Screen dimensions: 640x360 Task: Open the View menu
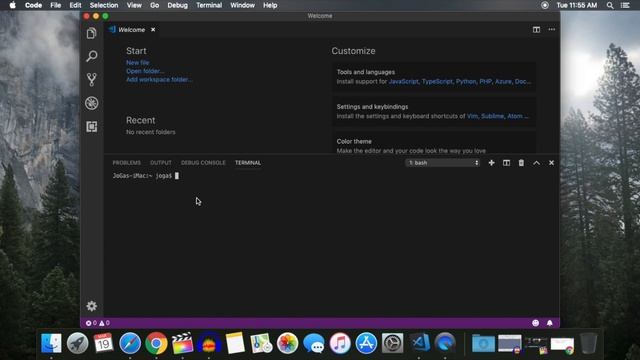click(x=134, y=5)
